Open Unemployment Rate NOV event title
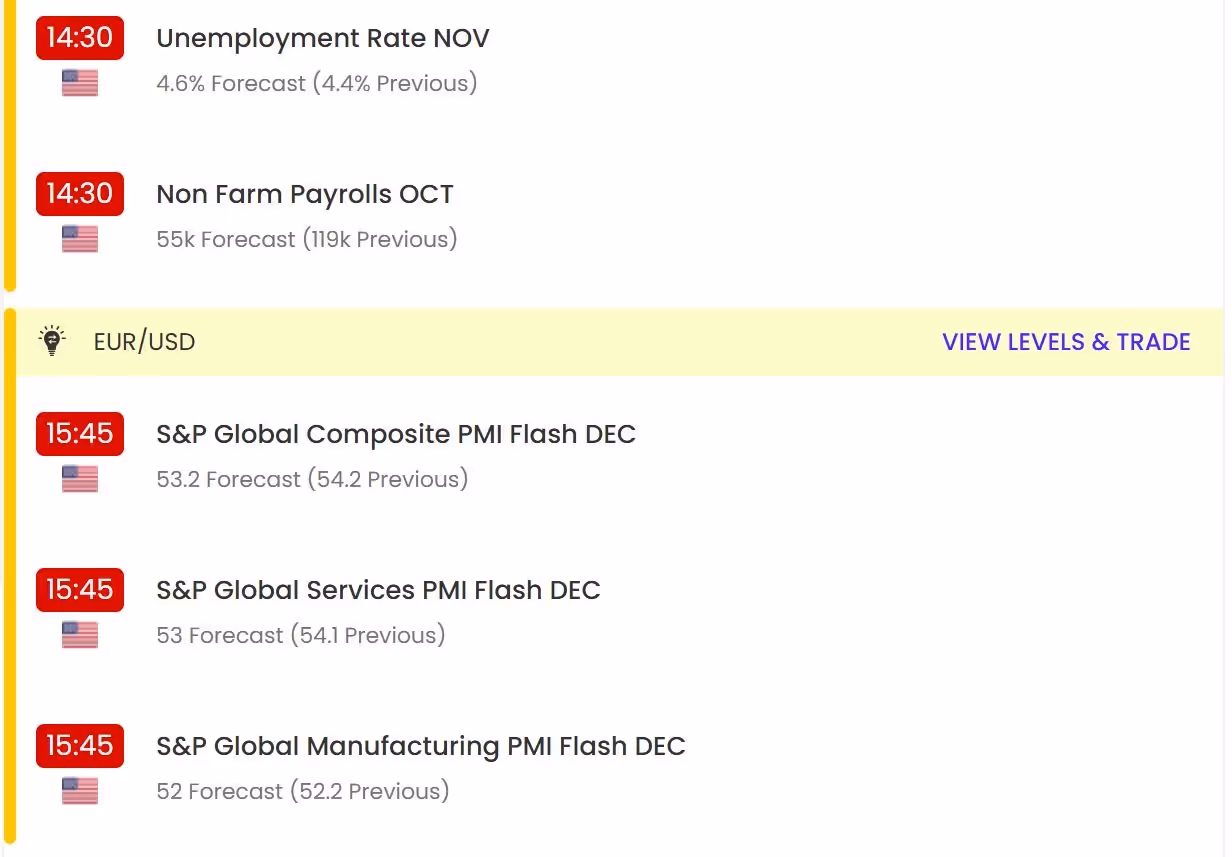 coord(323,39)
